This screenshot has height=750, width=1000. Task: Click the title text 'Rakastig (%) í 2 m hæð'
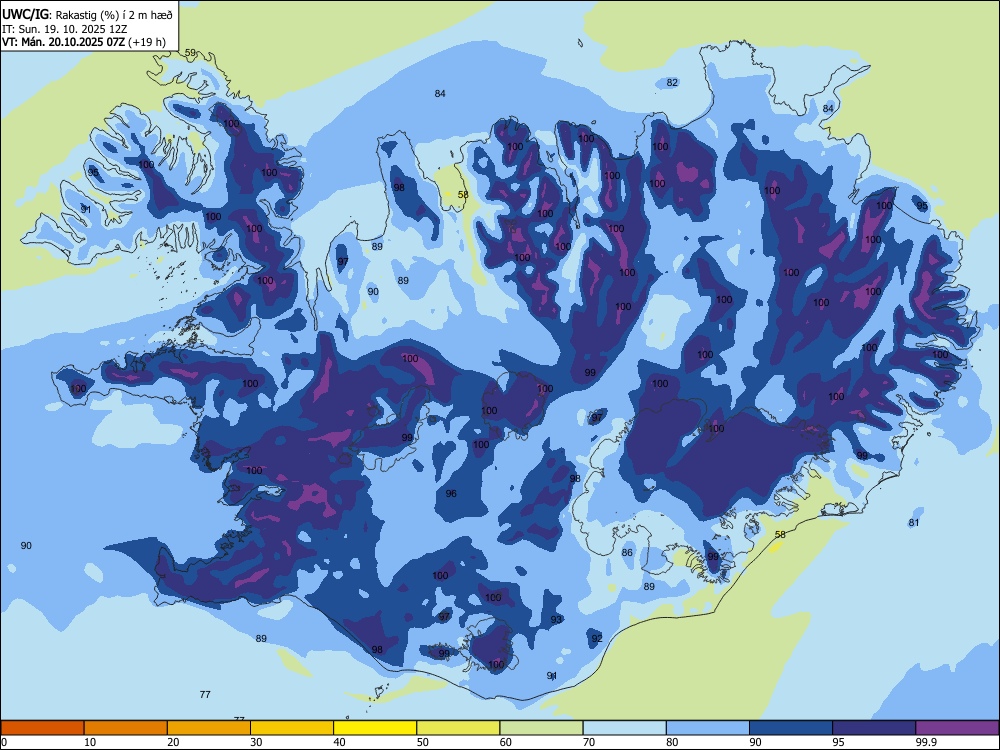pyautogui.click(x=114, y=15)
